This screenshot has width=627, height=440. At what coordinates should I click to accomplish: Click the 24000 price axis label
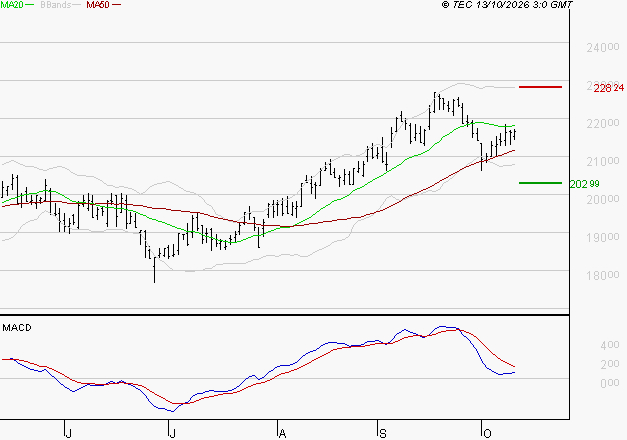(x=603, y=48)
